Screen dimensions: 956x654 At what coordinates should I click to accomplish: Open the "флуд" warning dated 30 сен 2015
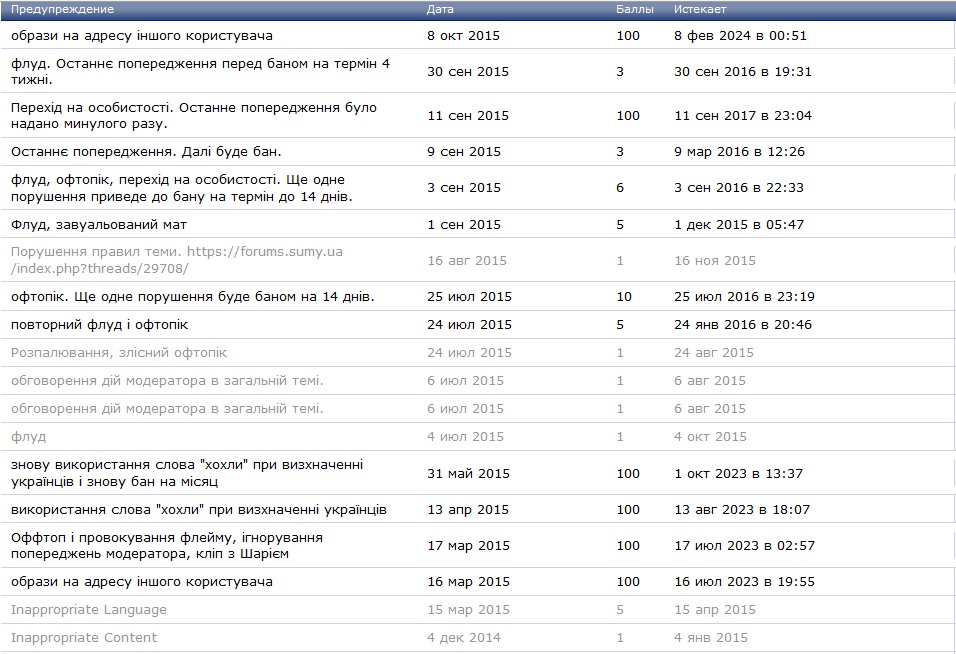tap(200, 71)
